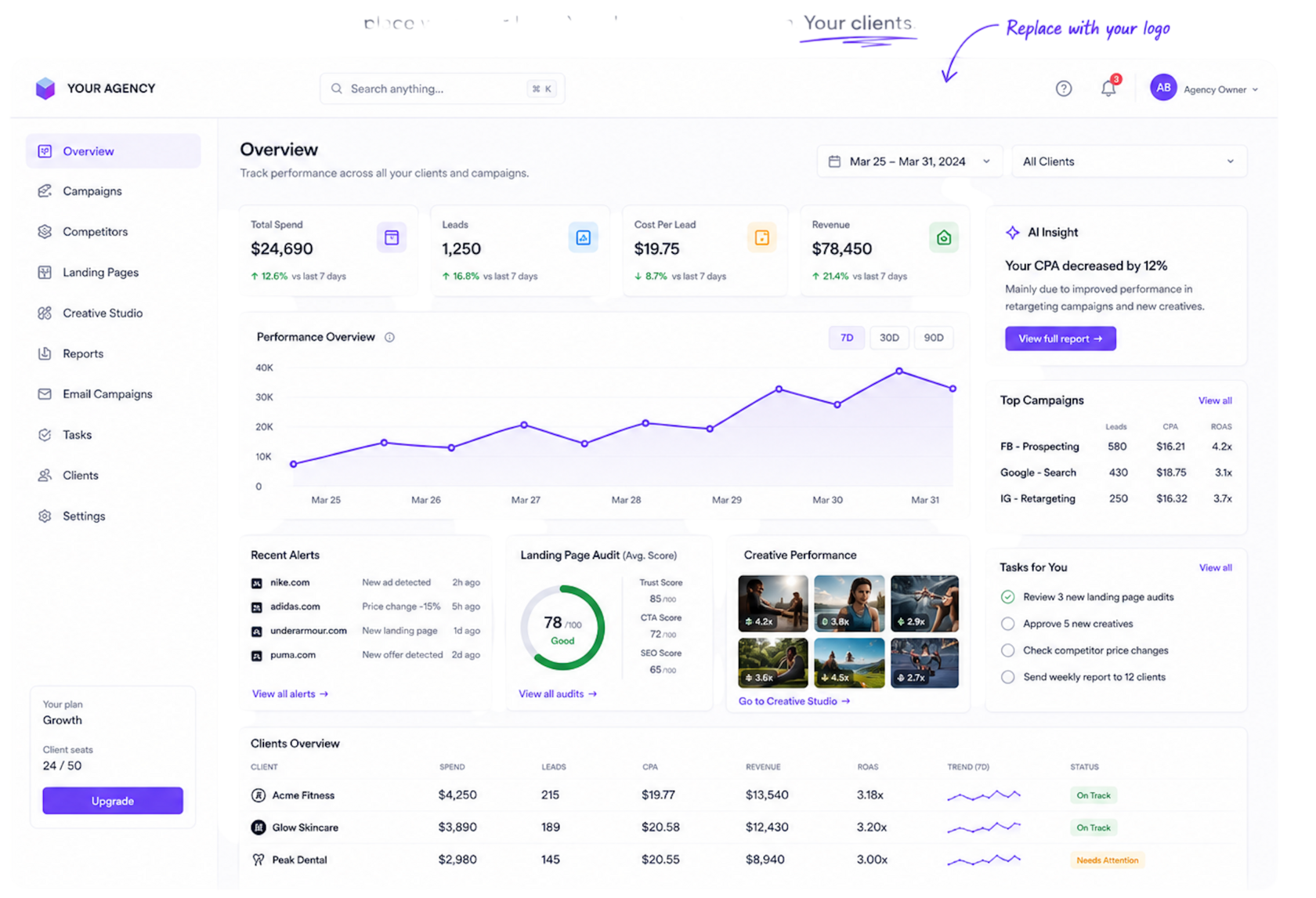The image size is (1316, 898).
Task: Follow the View all audits link
Action: 558,694
